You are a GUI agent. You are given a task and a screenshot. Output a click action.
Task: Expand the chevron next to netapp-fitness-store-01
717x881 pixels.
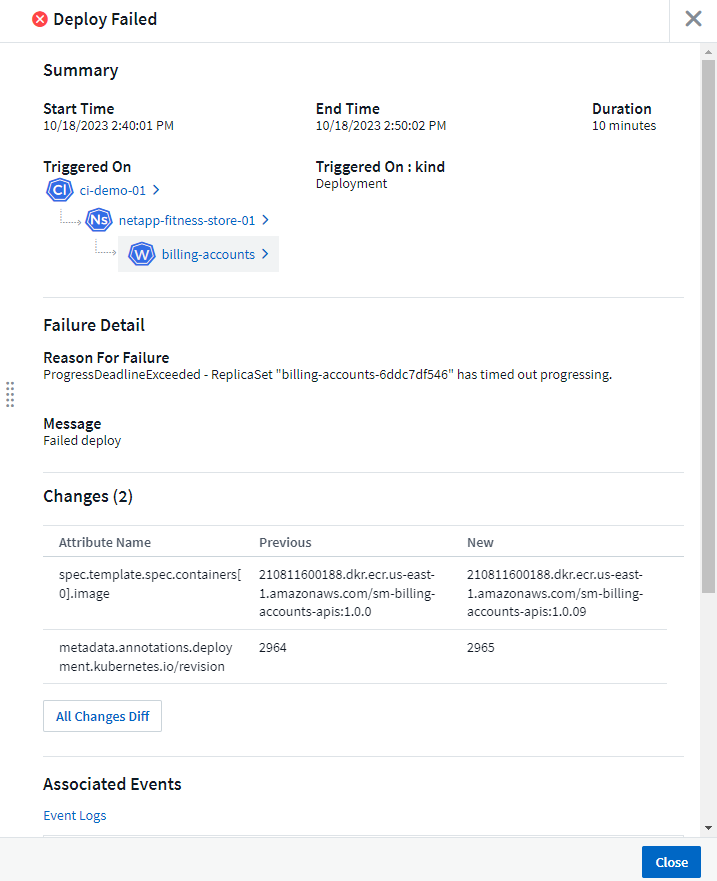(265, 220)
